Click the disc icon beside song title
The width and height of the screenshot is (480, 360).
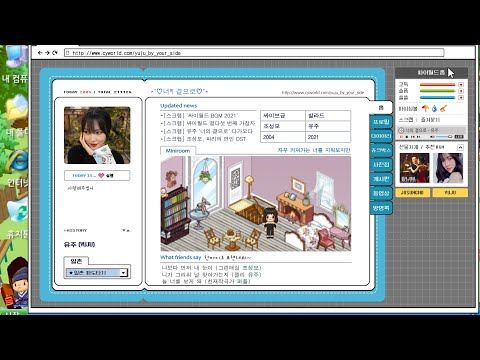(x=401, y=130)
